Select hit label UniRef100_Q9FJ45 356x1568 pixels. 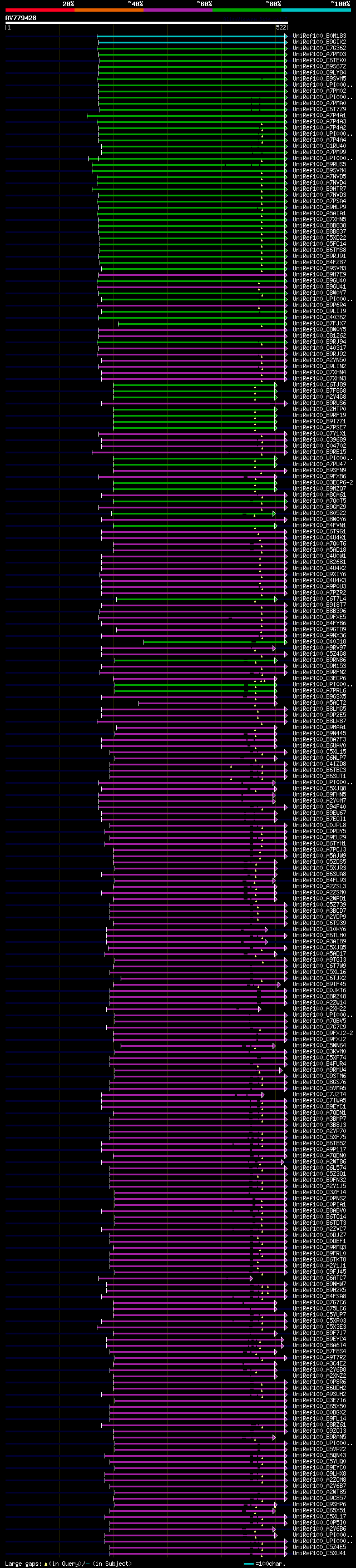(x=319, y=1272)
